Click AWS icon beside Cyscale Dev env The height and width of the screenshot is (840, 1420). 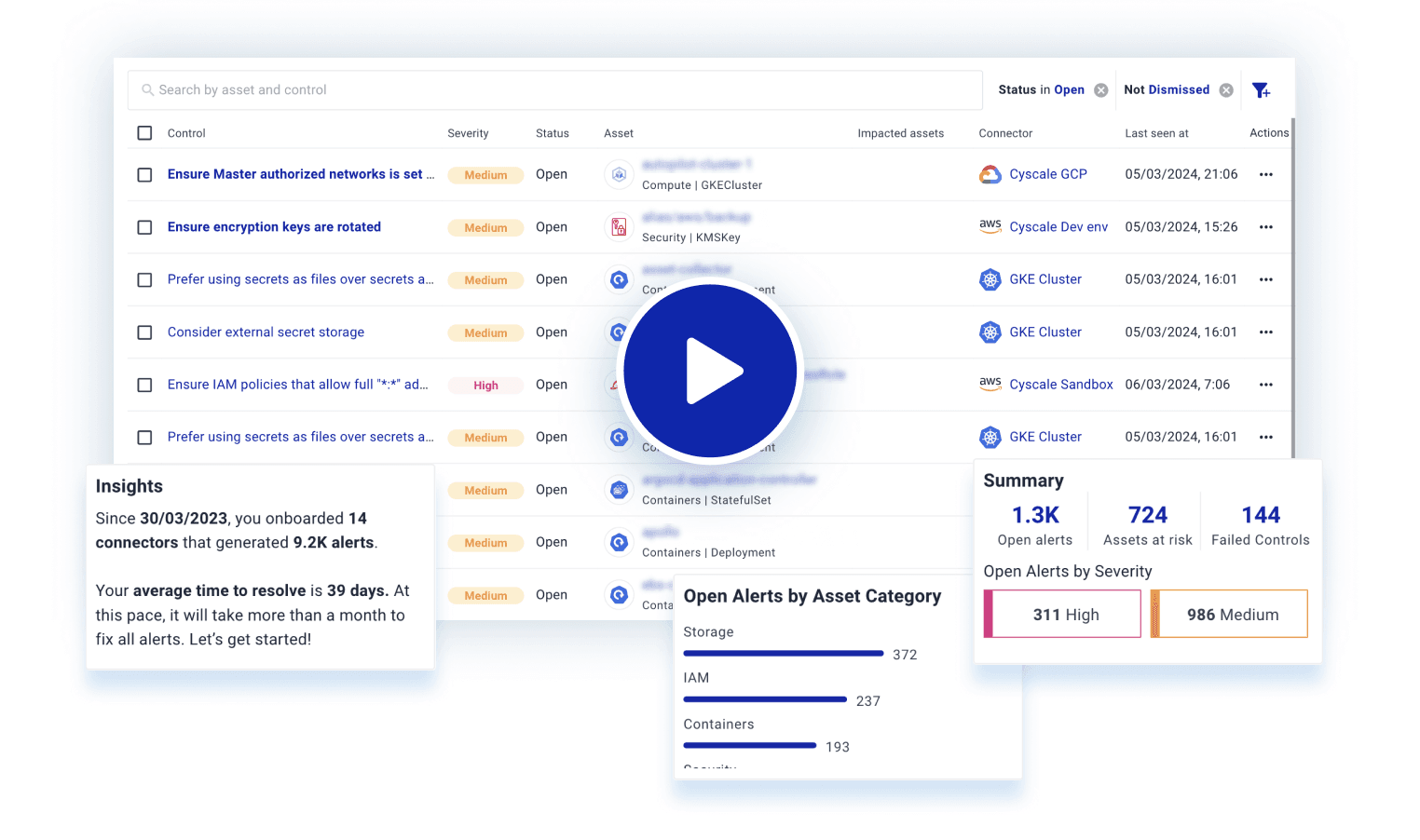coord(990,226)
